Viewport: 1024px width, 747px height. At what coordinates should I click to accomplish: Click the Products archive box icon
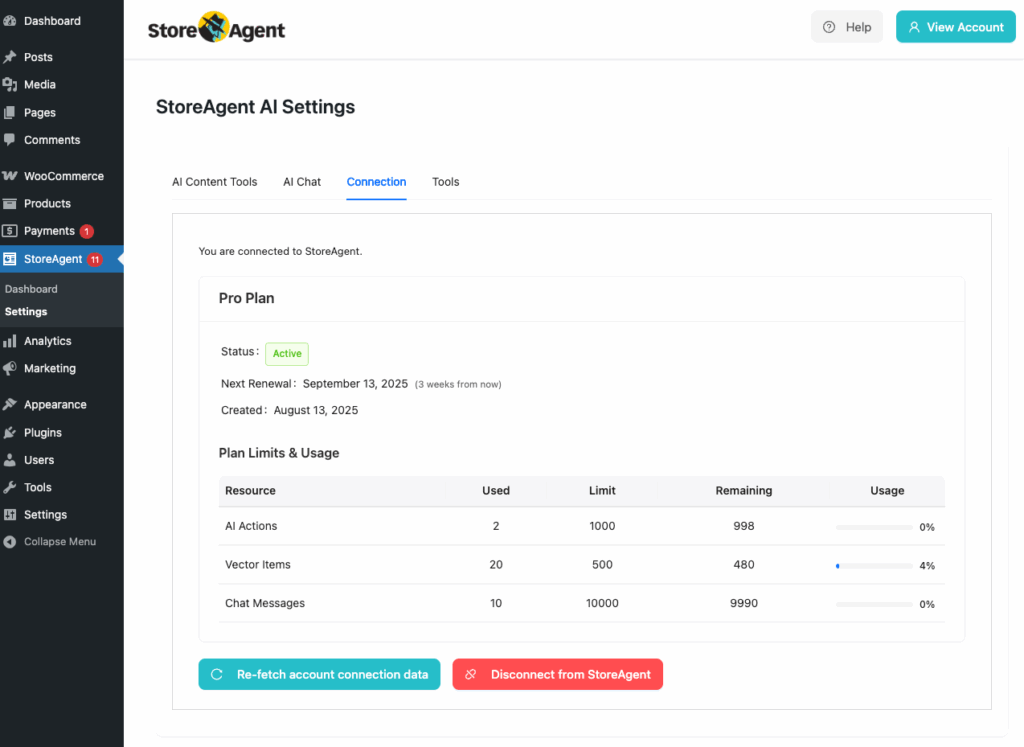pyautogui.click(x=10, y=203)
